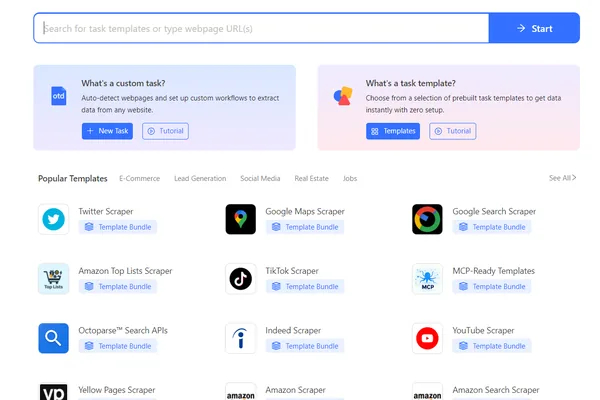The width and height of the screenshot is (600, 400).
Task: Open the Octoparse Search APIs magnifier icon
Action: [54, 338]
